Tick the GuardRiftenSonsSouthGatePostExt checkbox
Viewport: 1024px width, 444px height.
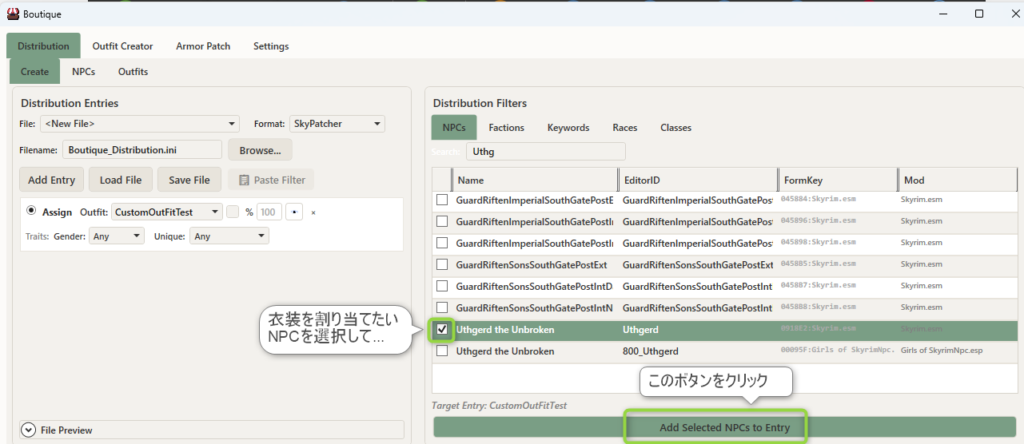tap(442, 264)
